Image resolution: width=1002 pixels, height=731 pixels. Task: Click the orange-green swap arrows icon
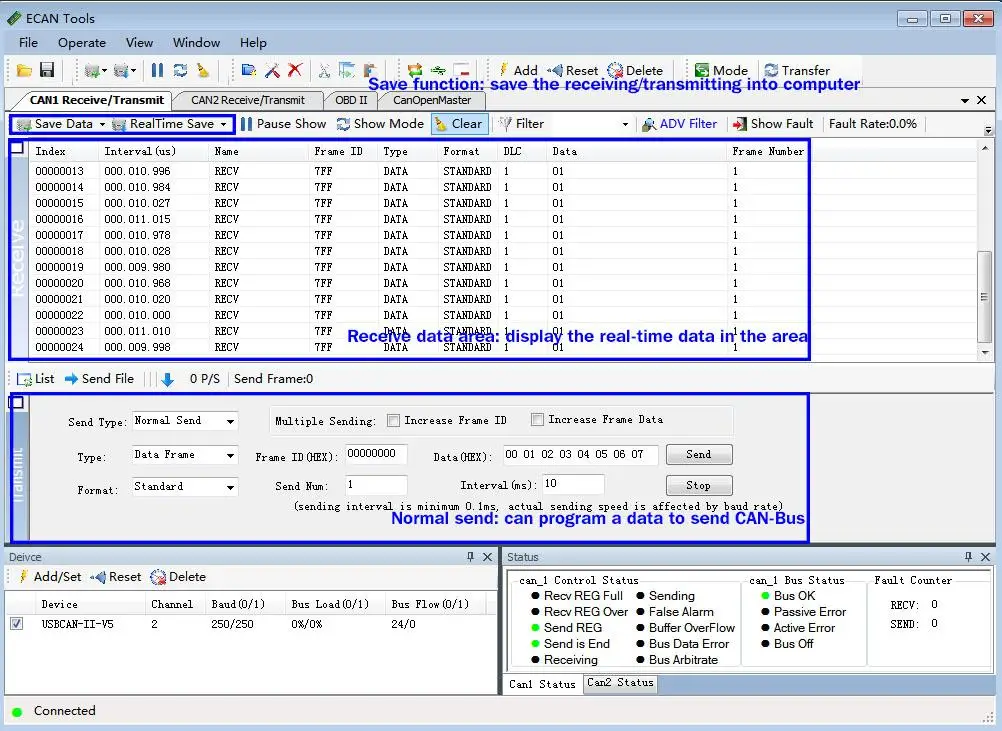[415, 70]
